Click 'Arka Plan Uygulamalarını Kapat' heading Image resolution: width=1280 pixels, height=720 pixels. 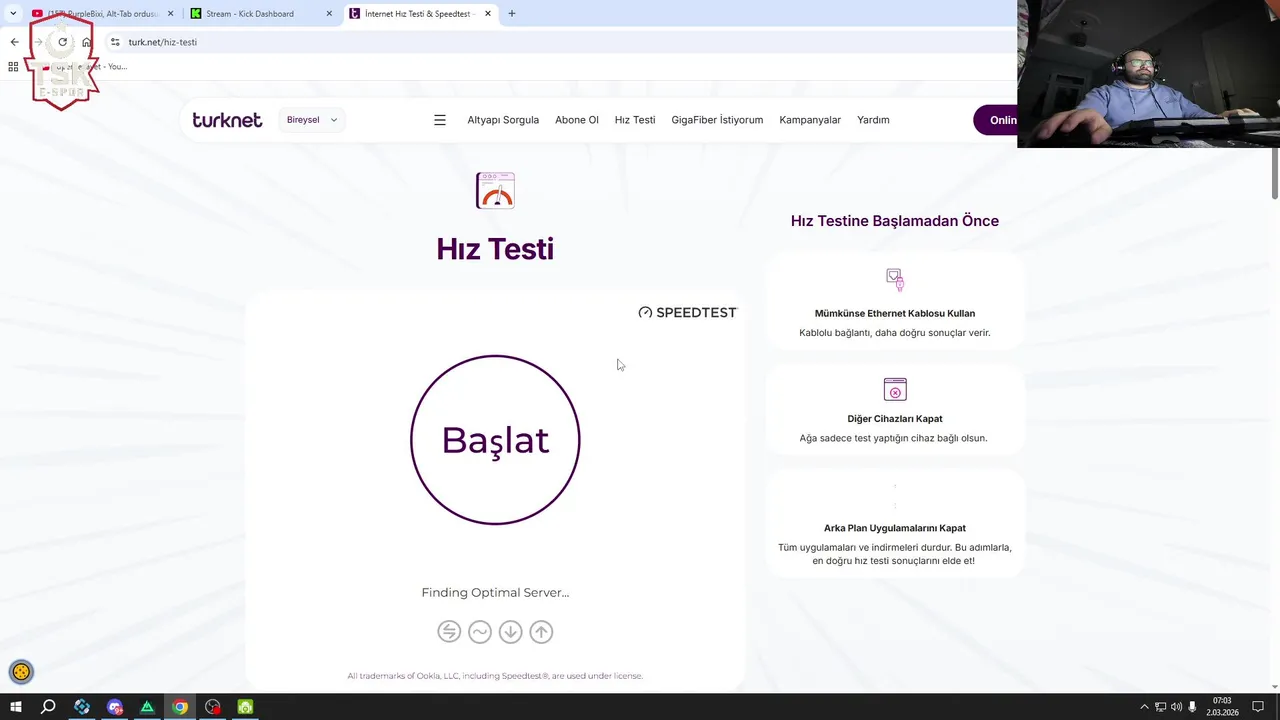pyautogui.click(x=895, y=528)
